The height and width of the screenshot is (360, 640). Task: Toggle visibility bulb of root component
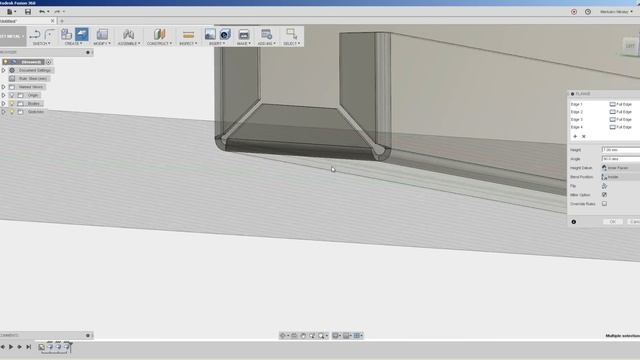5,62
